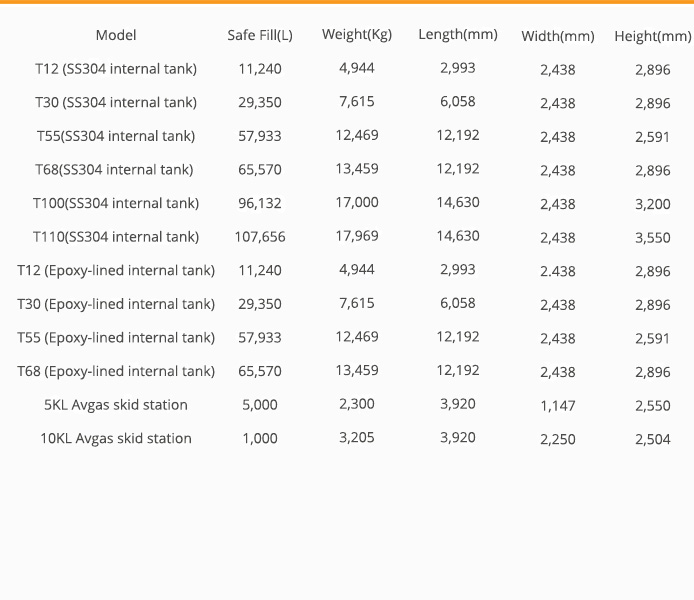
Task: Select the T100(SS304 internal tank) entry
Action: (x=116, y=204)
